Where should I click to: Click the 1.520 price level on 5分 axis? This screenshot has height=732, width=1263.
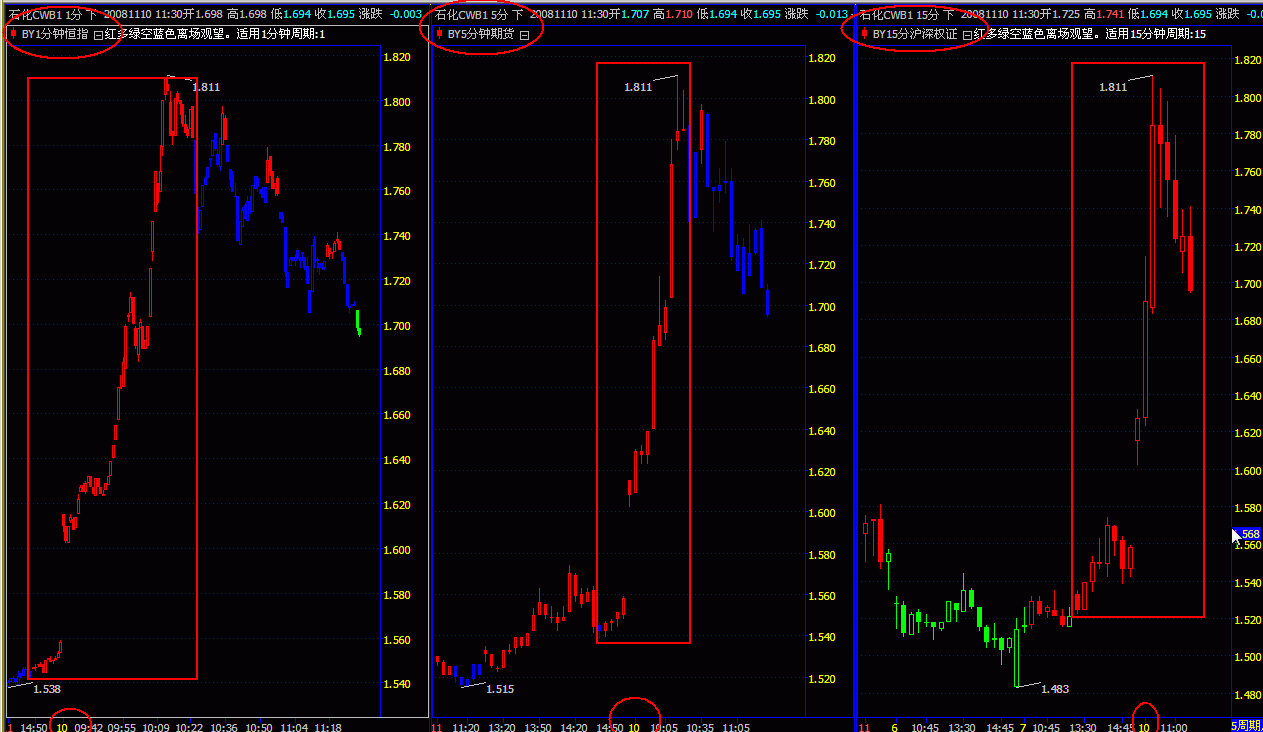tap(822, 679)
